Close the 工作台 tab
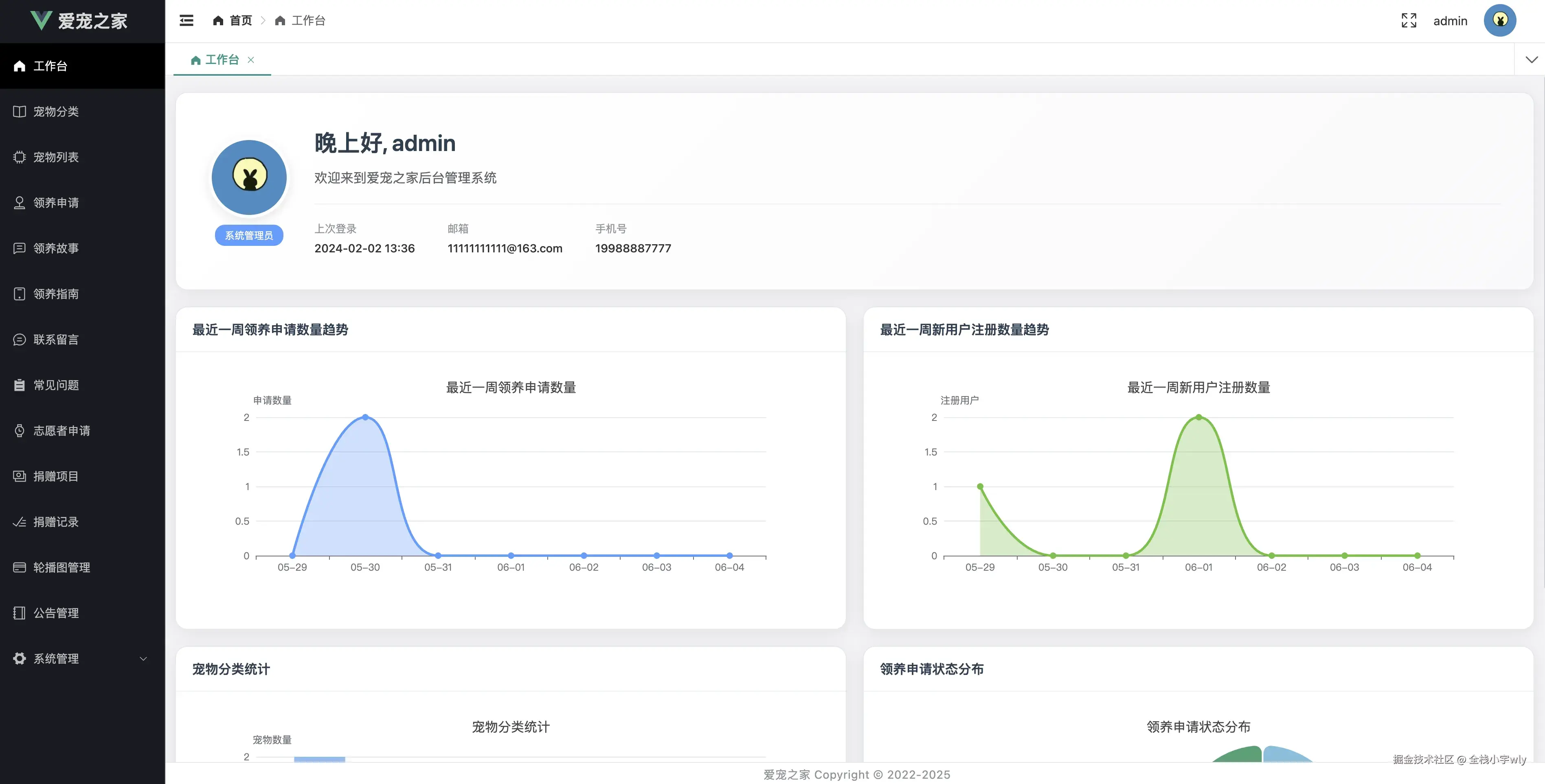This screenshot has height=784, width=1545. (x=251, y=60)
